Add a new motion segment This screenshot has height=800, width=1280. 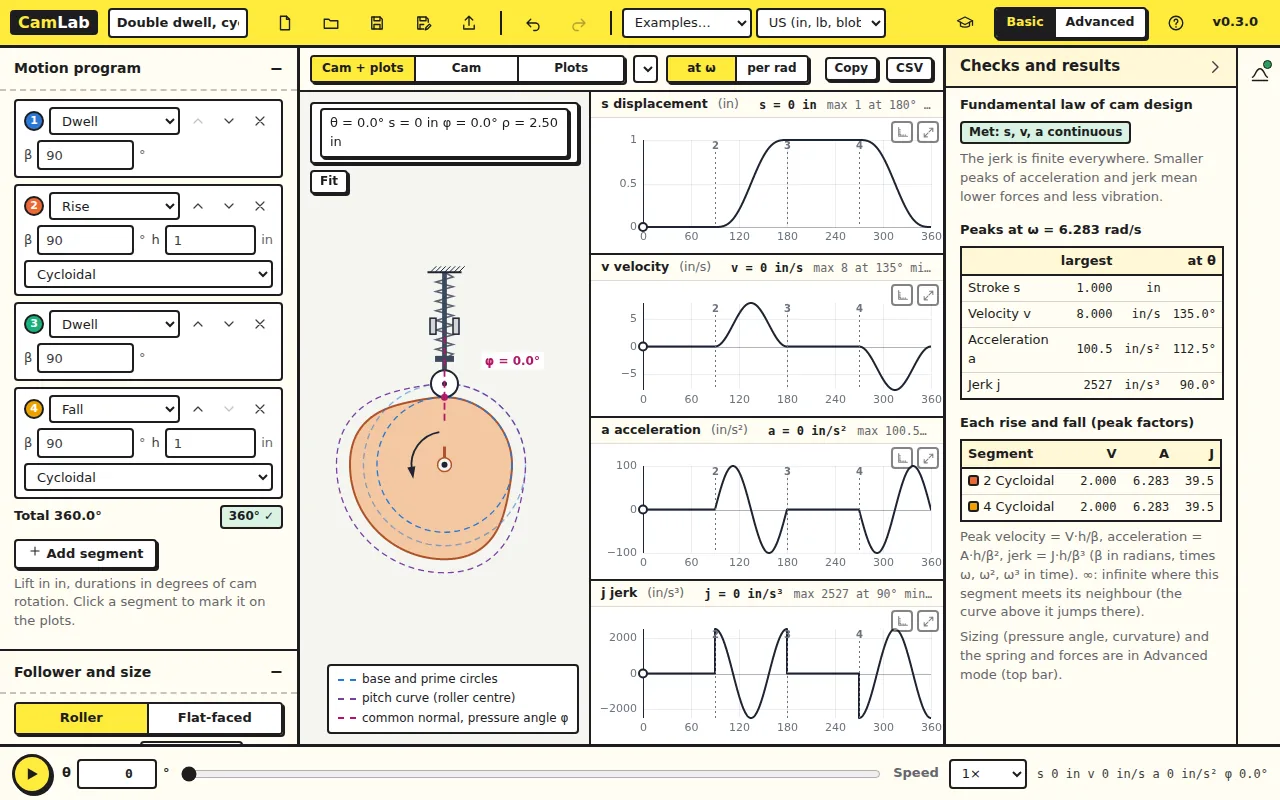[85, 553]
